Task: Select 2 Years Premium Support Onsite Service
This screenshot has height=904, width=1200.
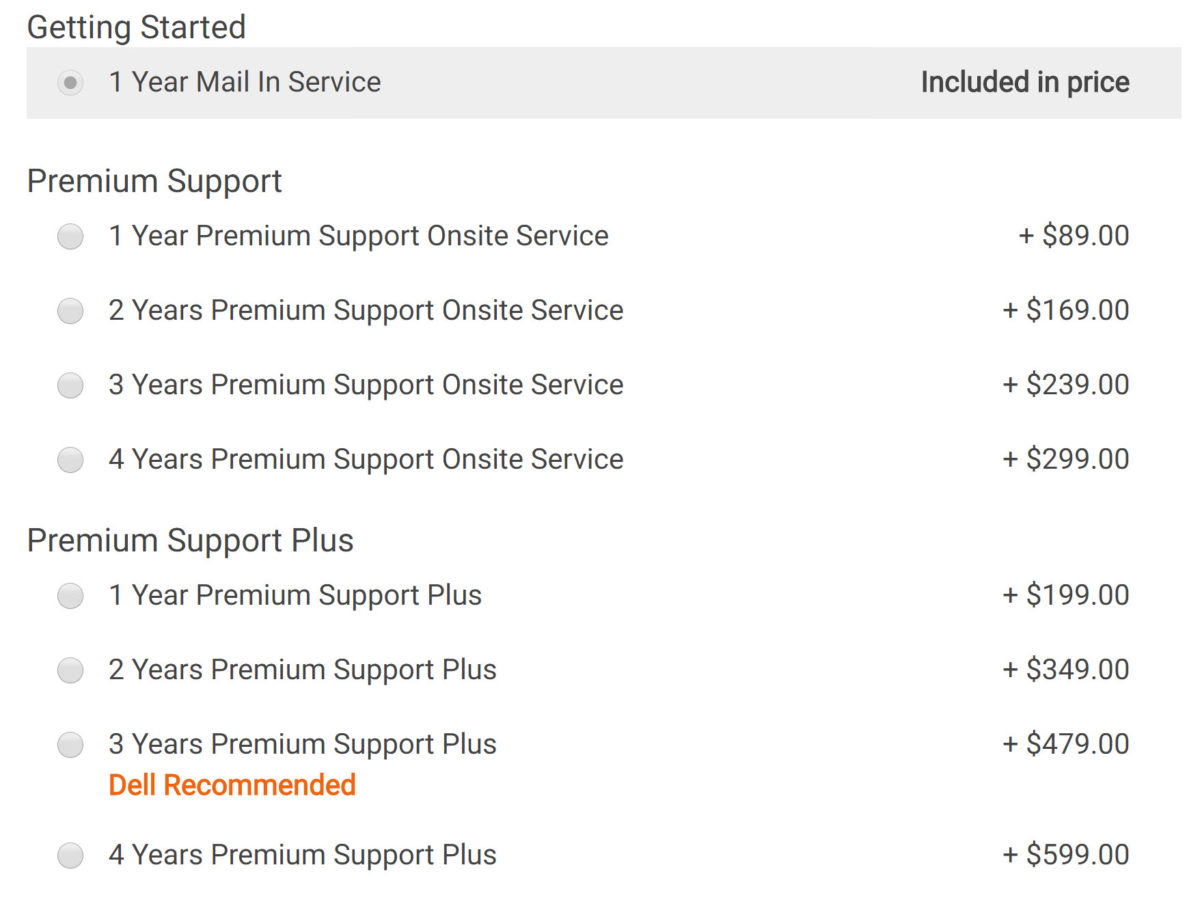Action: (x=70, y=311)
